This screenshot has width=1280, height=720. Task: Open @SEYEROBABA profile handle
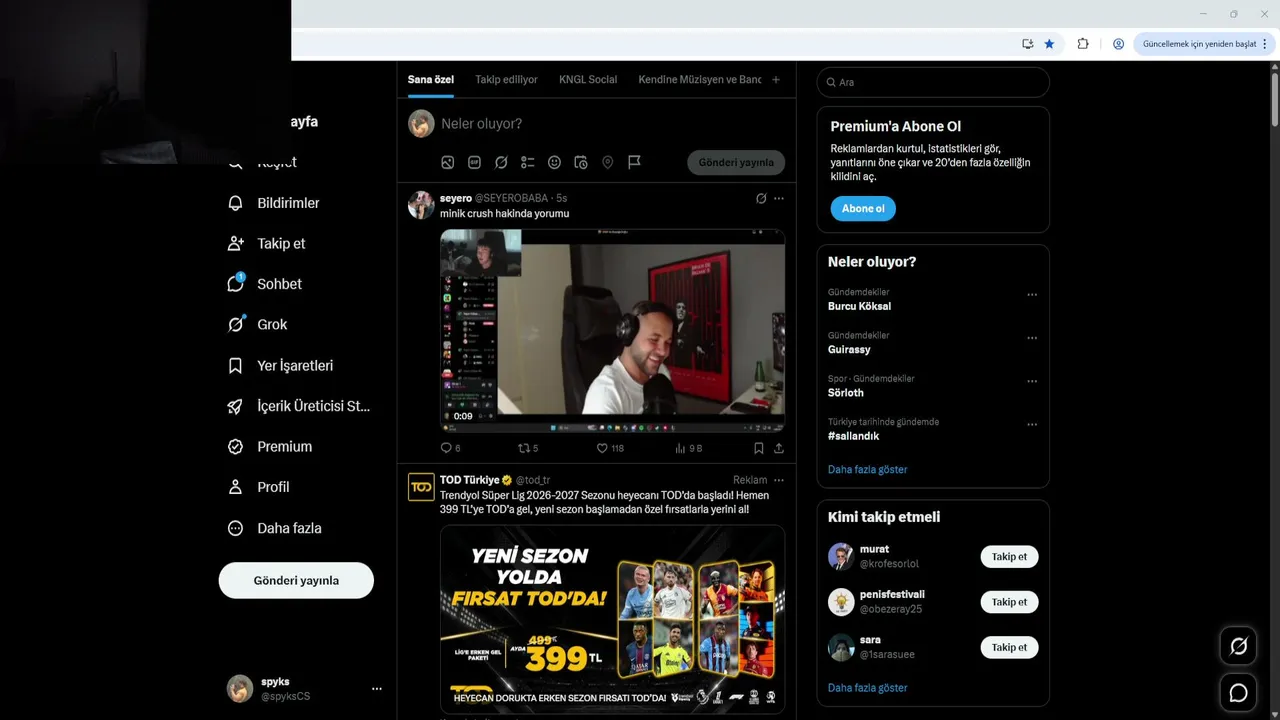click(513, 198)
